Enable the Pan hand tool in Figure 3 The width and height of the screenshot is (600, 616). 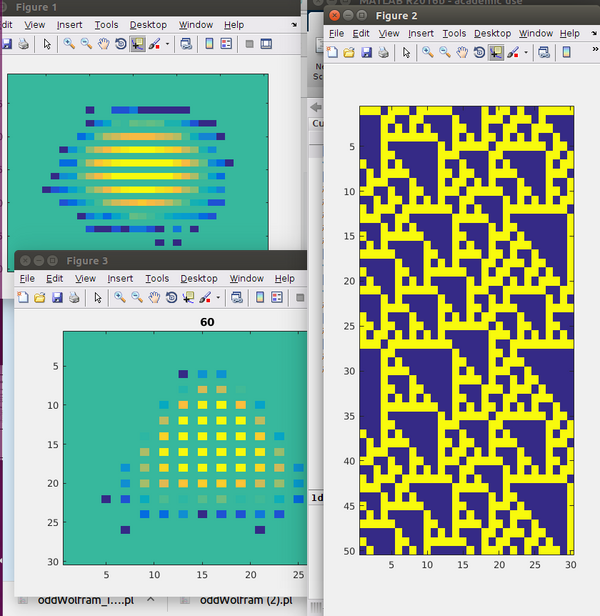click(x=154, y=297)
